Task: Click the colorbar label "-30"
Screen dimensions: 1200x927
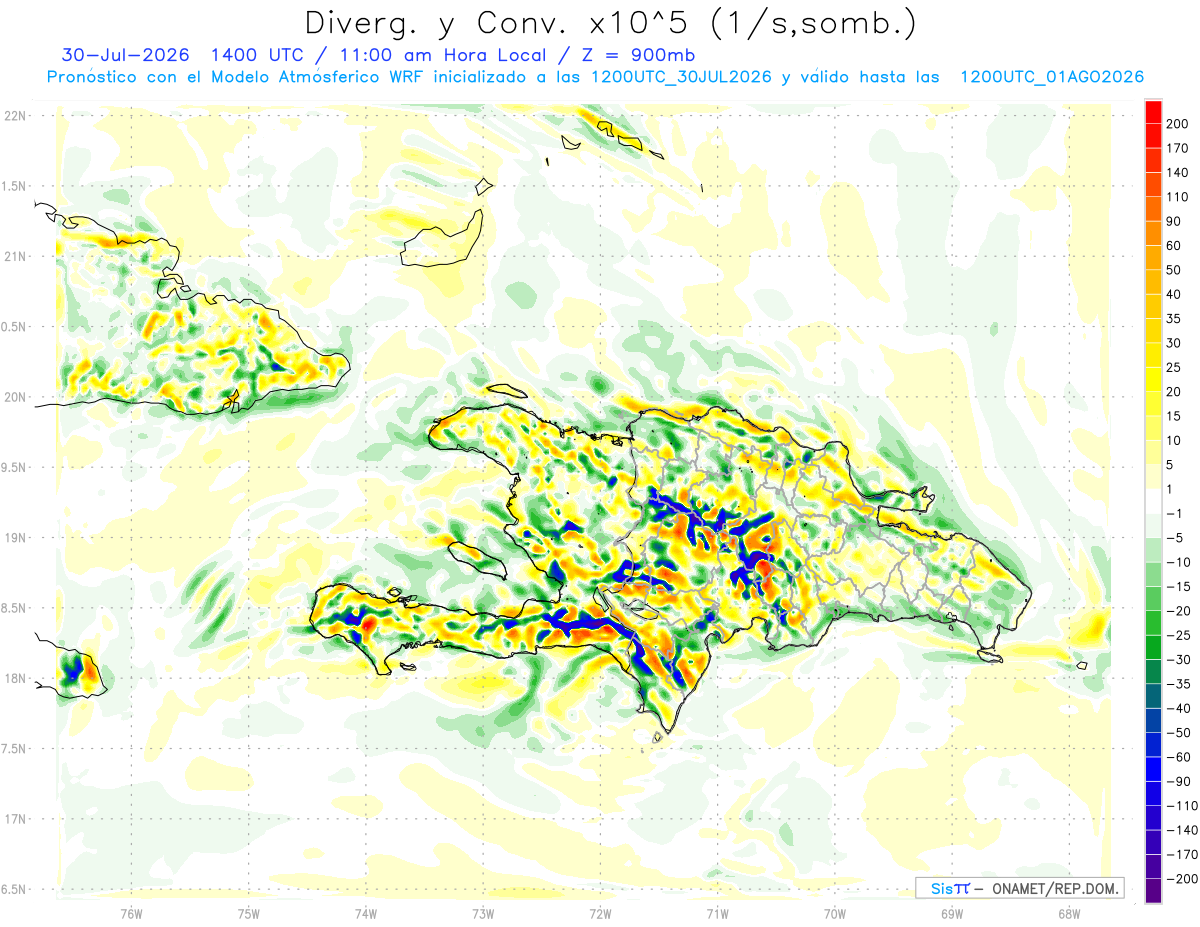Action: 1178,659
